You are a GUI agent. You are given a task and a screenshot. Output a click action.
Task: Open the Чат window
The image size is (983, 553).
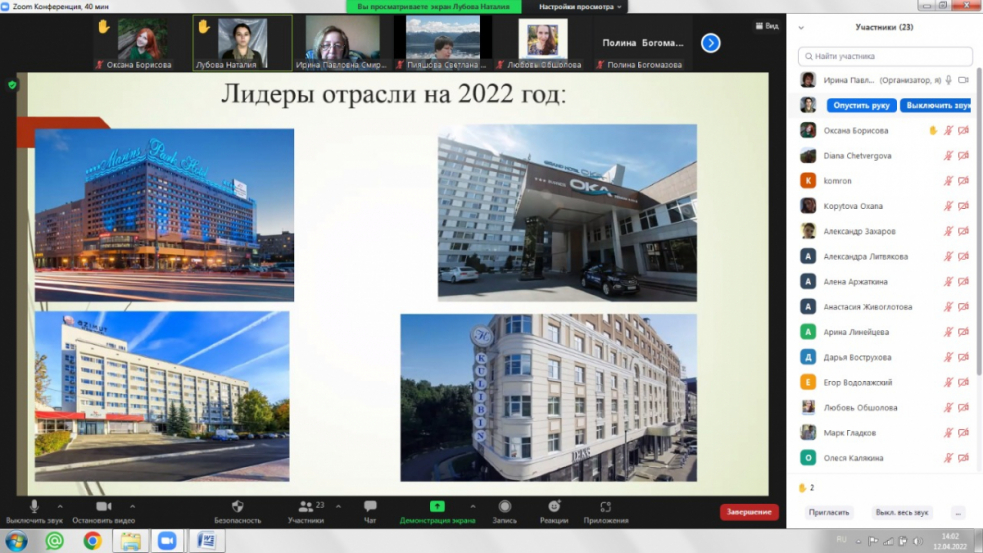point(370,506)
